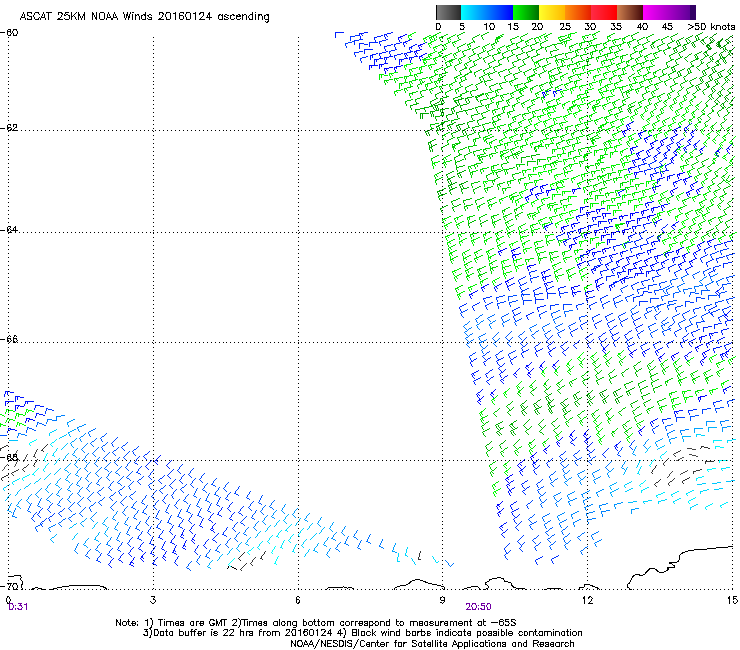Click legend tick label 35
The width and height of the screenshot is (740, 650).
pyautogui.click(x=616, y=27)
